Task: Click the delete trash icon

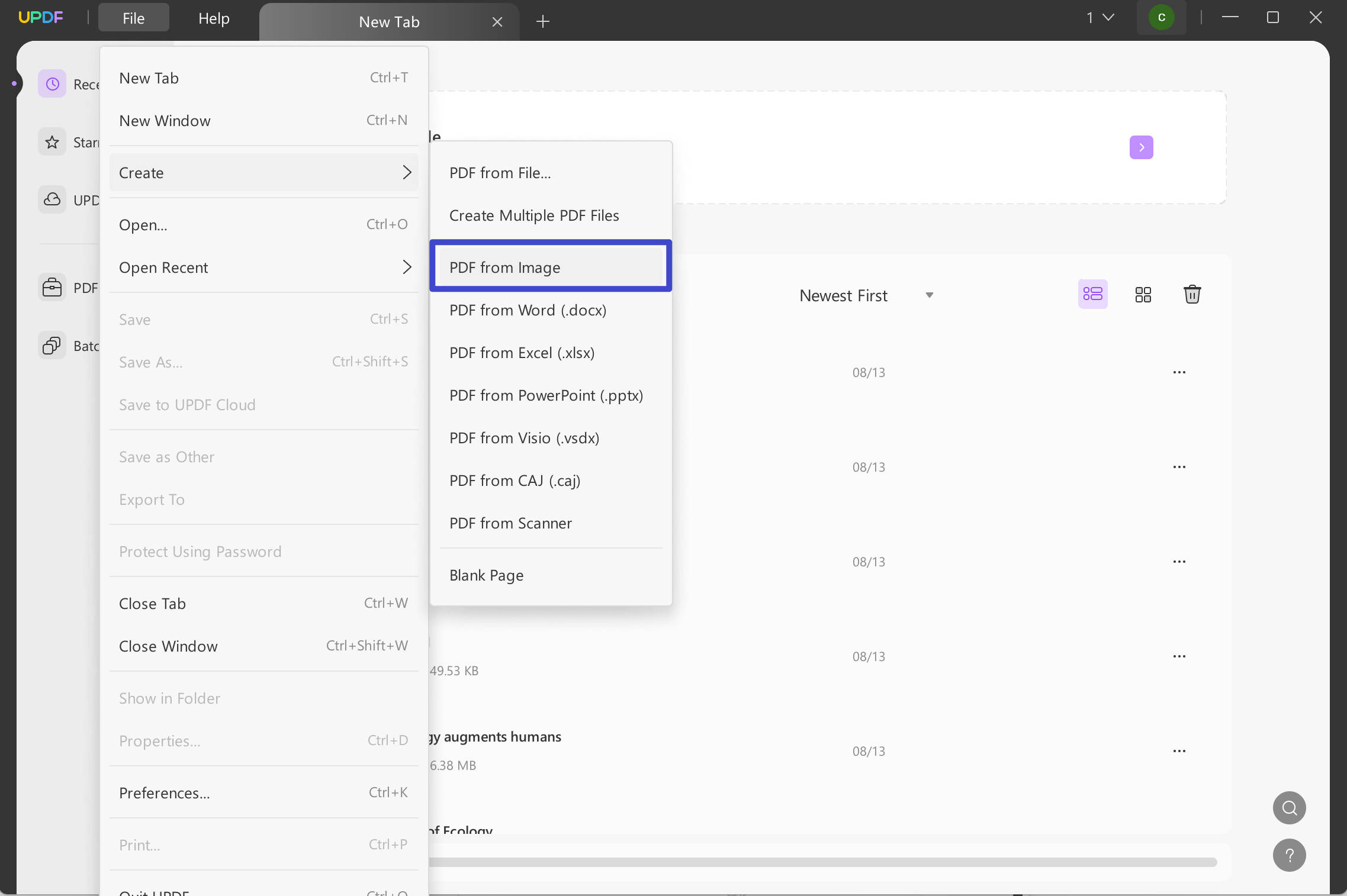Action: (1192, 294)
